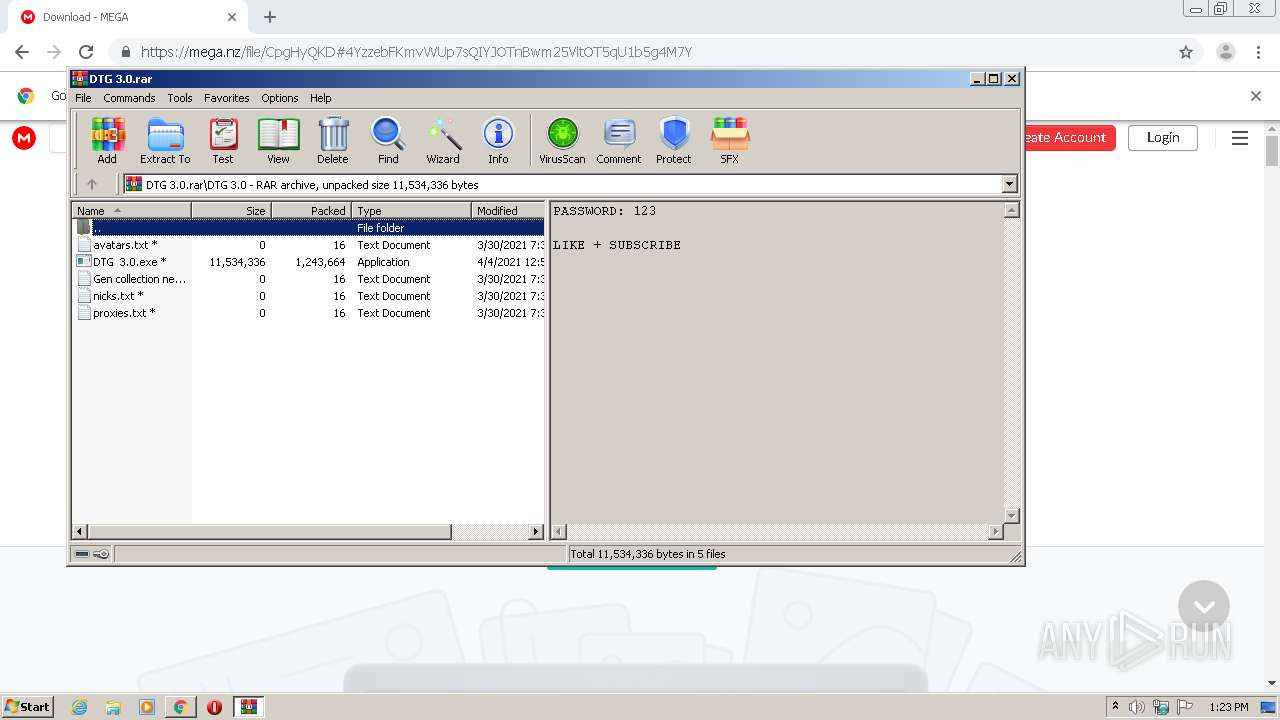
Task: Start VirusScan on the archive
Action: [x=562, y=140]
